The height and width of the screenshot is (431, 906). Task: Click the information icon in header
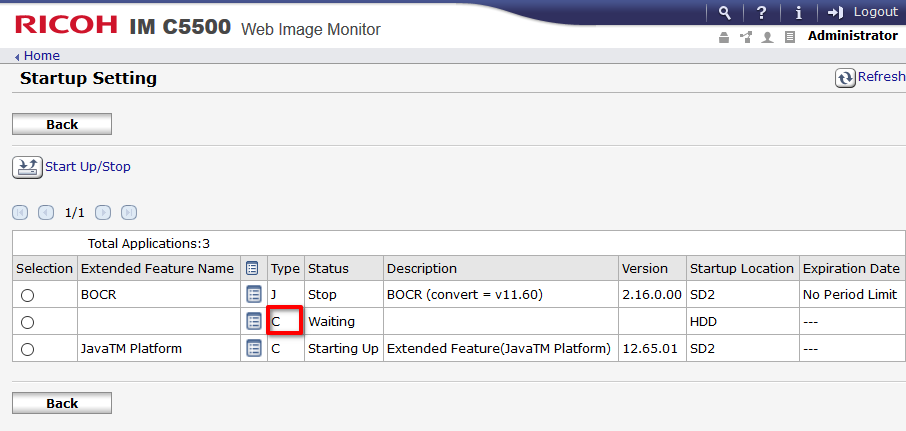[x=798, y=12]
